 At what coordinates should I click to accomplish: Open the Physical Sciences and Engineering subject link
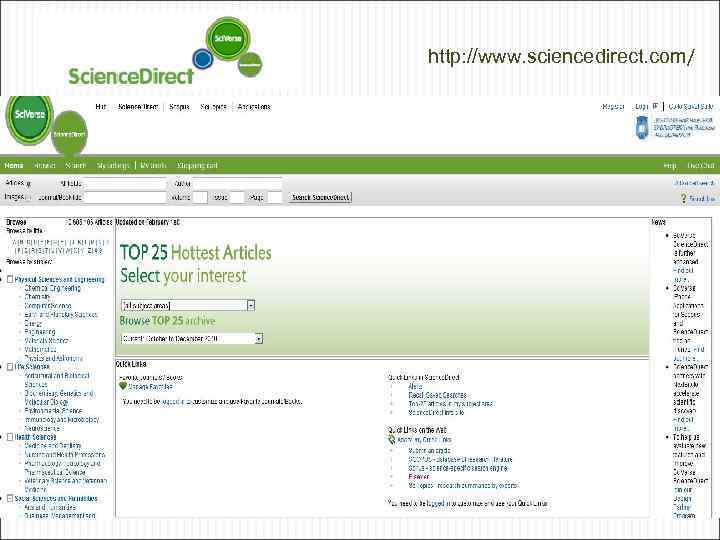(59, 280)
